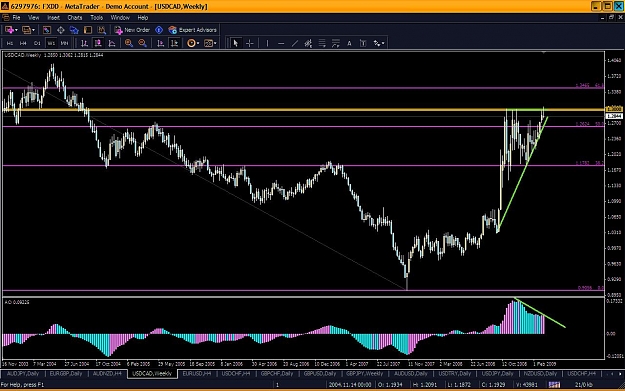625x391 pixels.
Task: Show the Market Watch panel
Action: (x=47, y=30)
